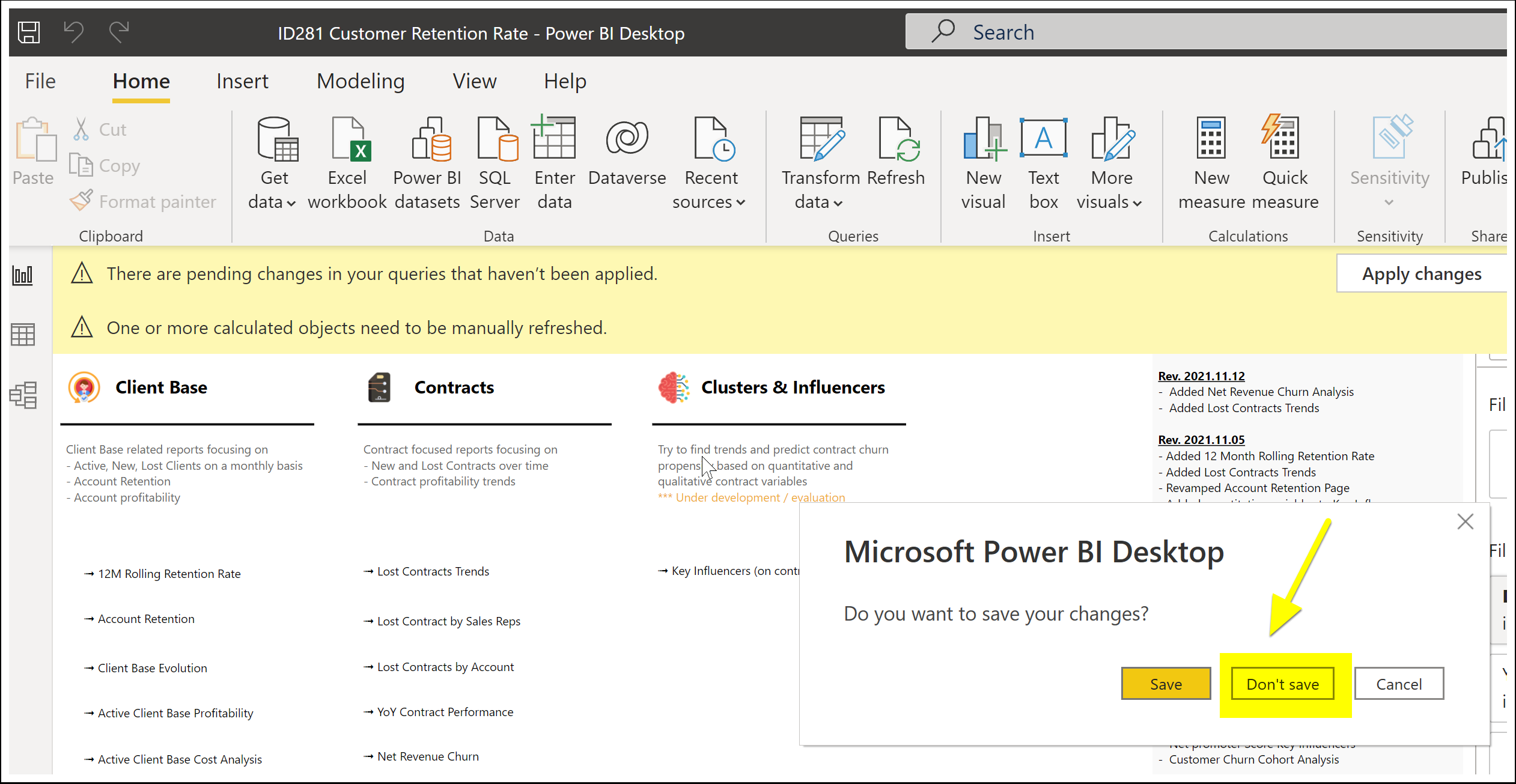Open the Help tab
Screen dimensions: 1516x784
coord(565,81)
